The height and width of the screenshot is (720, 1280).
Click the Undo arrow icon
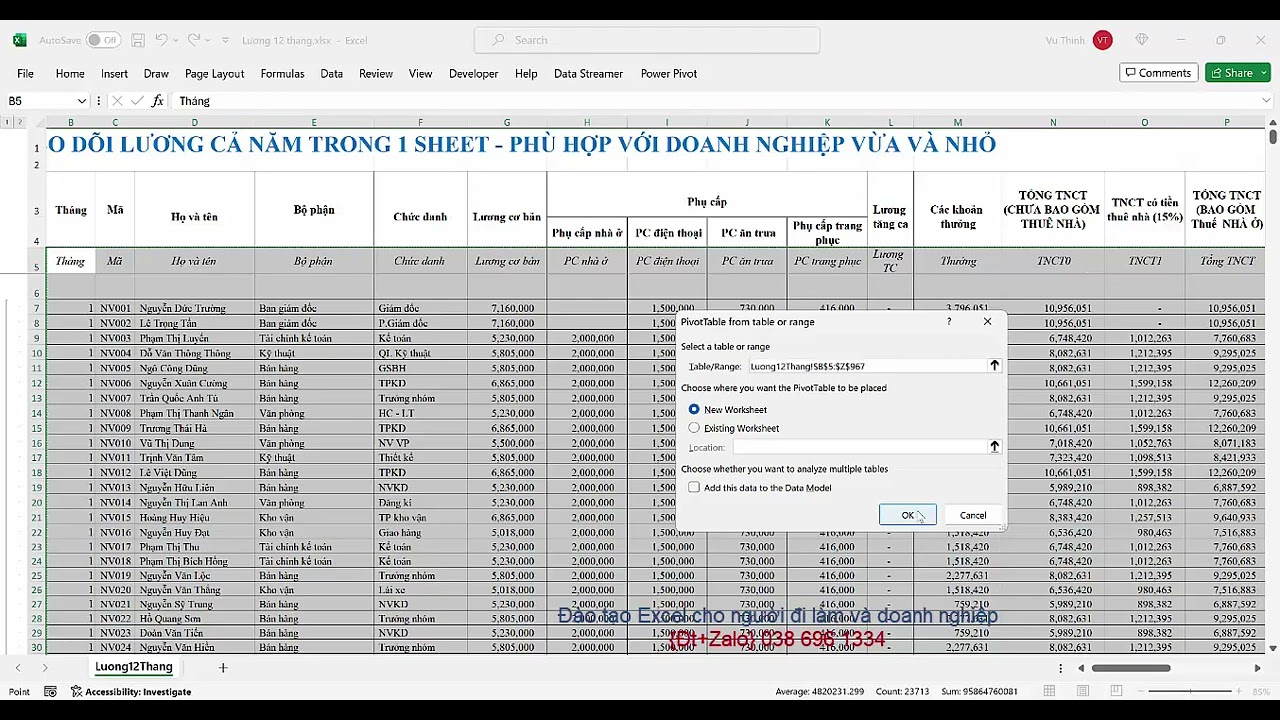(x=161, y=40)
